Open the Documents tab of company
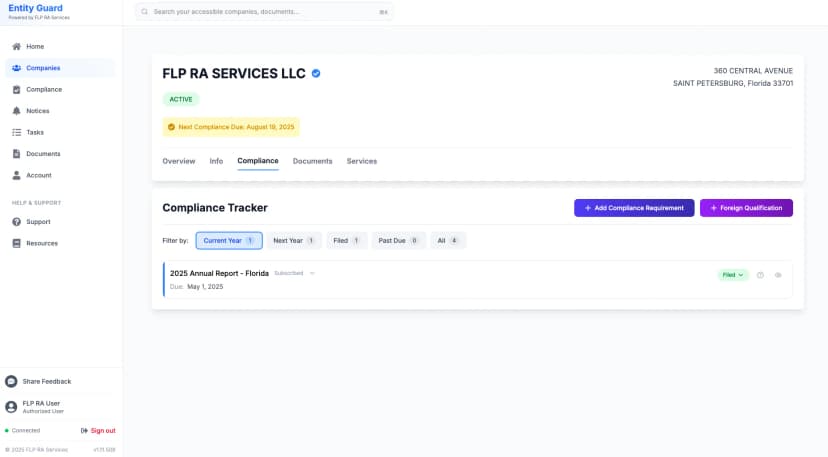The width and height of the screenshot is (828, 457). pos(313,161)
